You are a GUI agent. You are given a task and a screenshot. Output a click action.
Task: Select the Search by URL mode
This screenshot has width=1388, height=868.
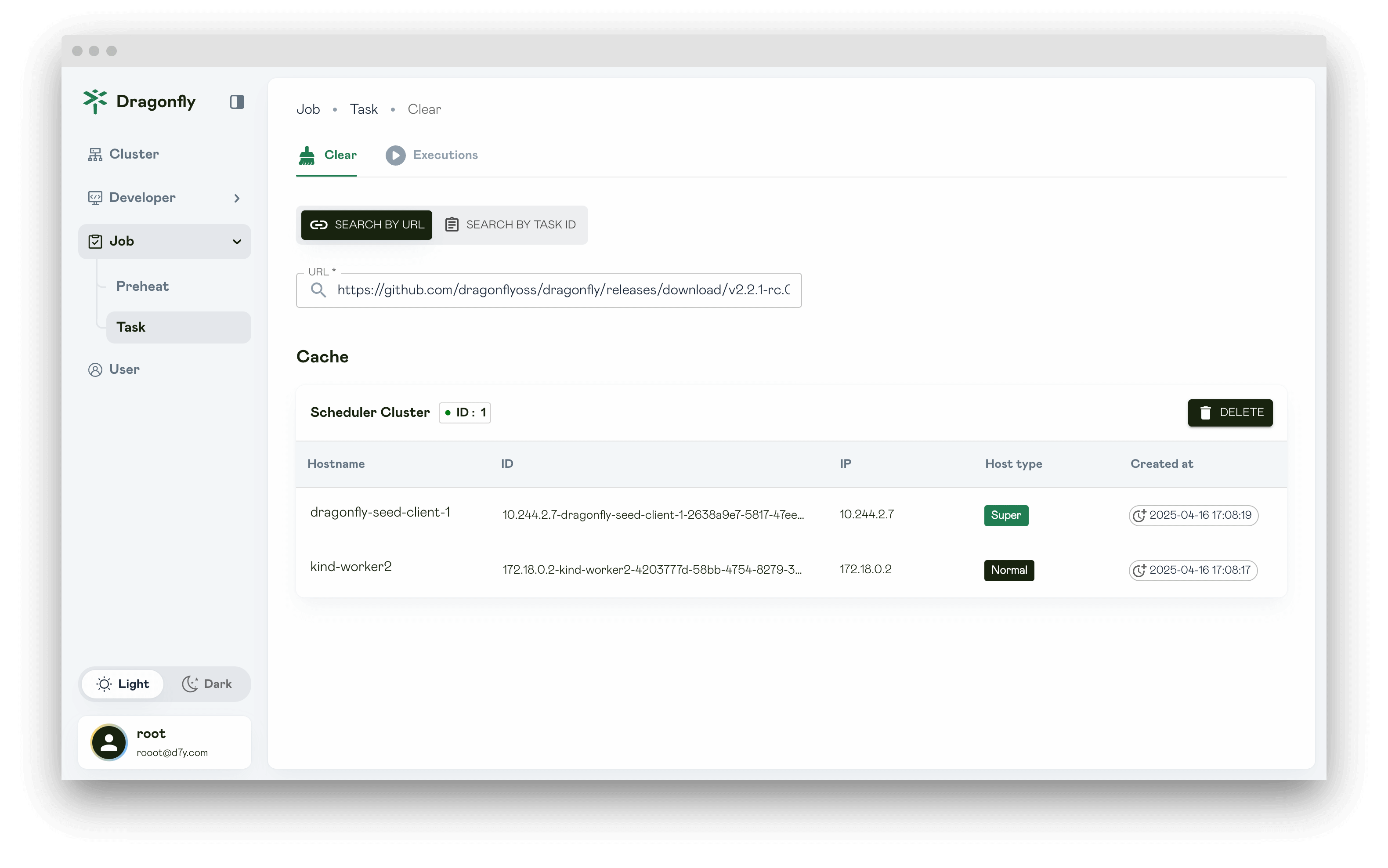(367, 225)
